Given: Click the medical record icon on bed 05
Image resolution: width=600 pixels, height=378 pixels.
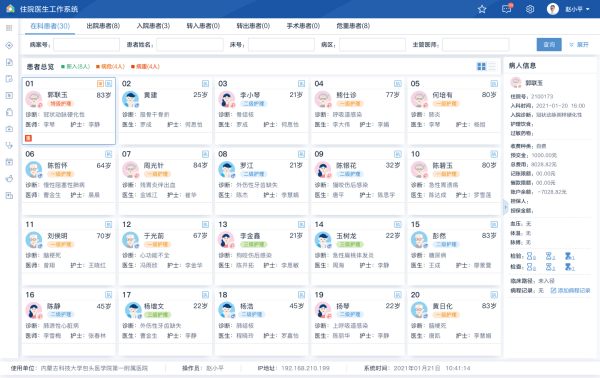Looking at the screenshot, I should [x=494, y=83].
